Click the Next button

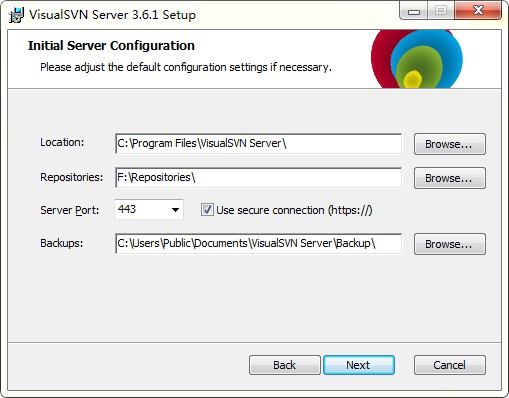(359, 365)
